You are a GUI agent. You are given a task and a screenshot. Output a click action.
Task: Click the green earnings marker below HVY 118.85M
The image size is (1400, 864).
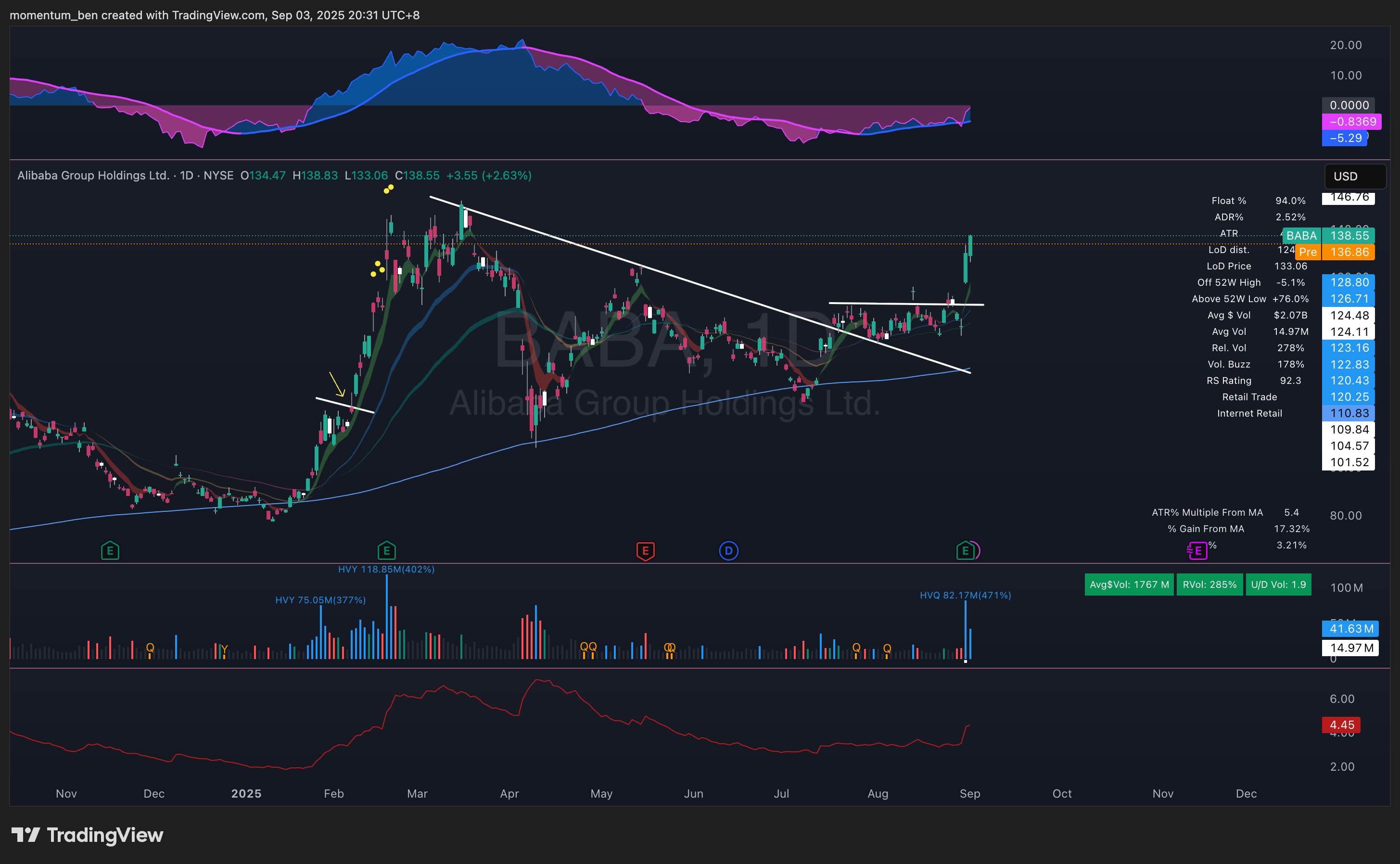tap(387, 551)
